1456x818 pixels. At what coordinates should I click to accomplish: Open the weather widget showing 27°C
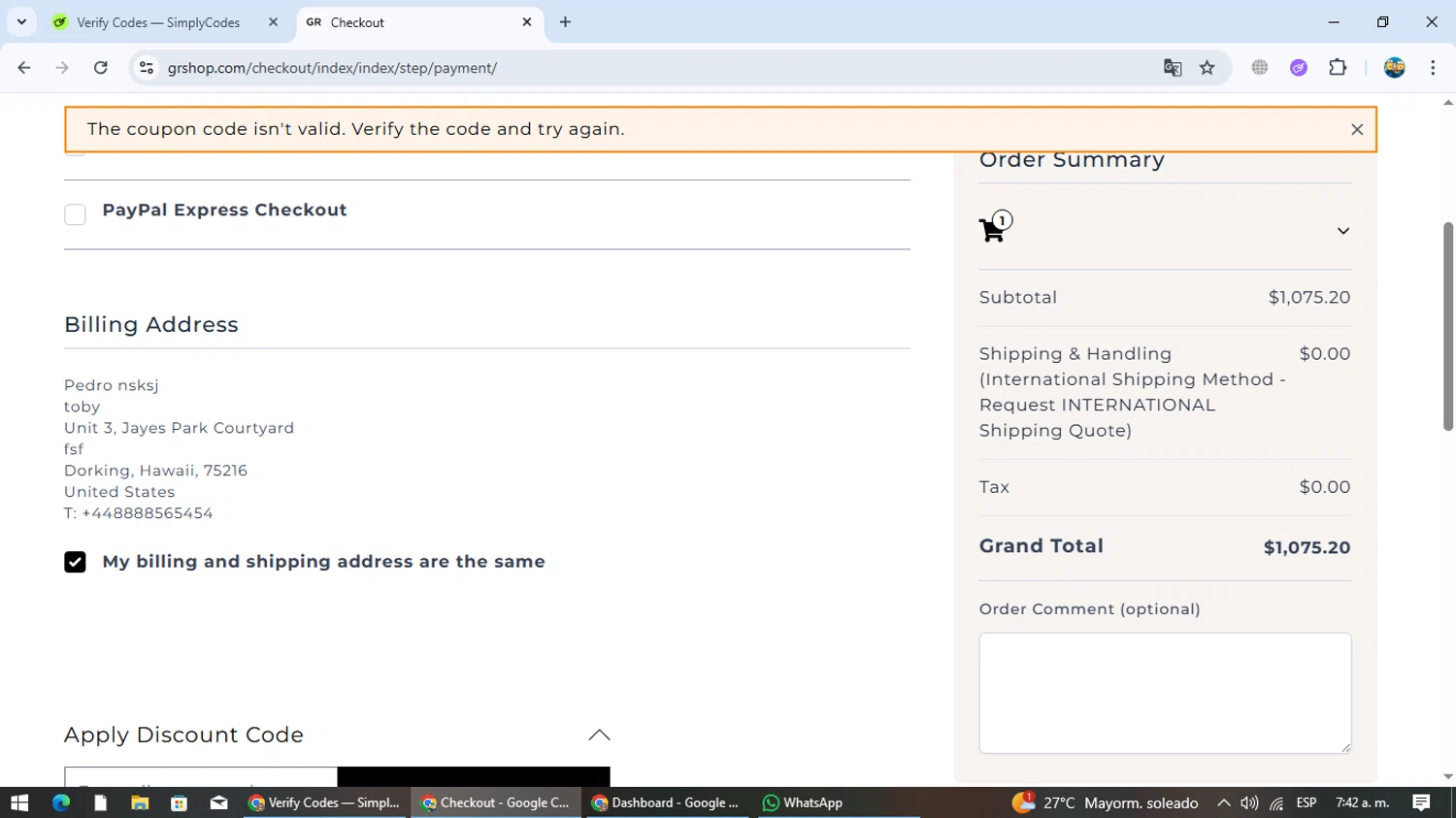click(x=1105, y=802)
